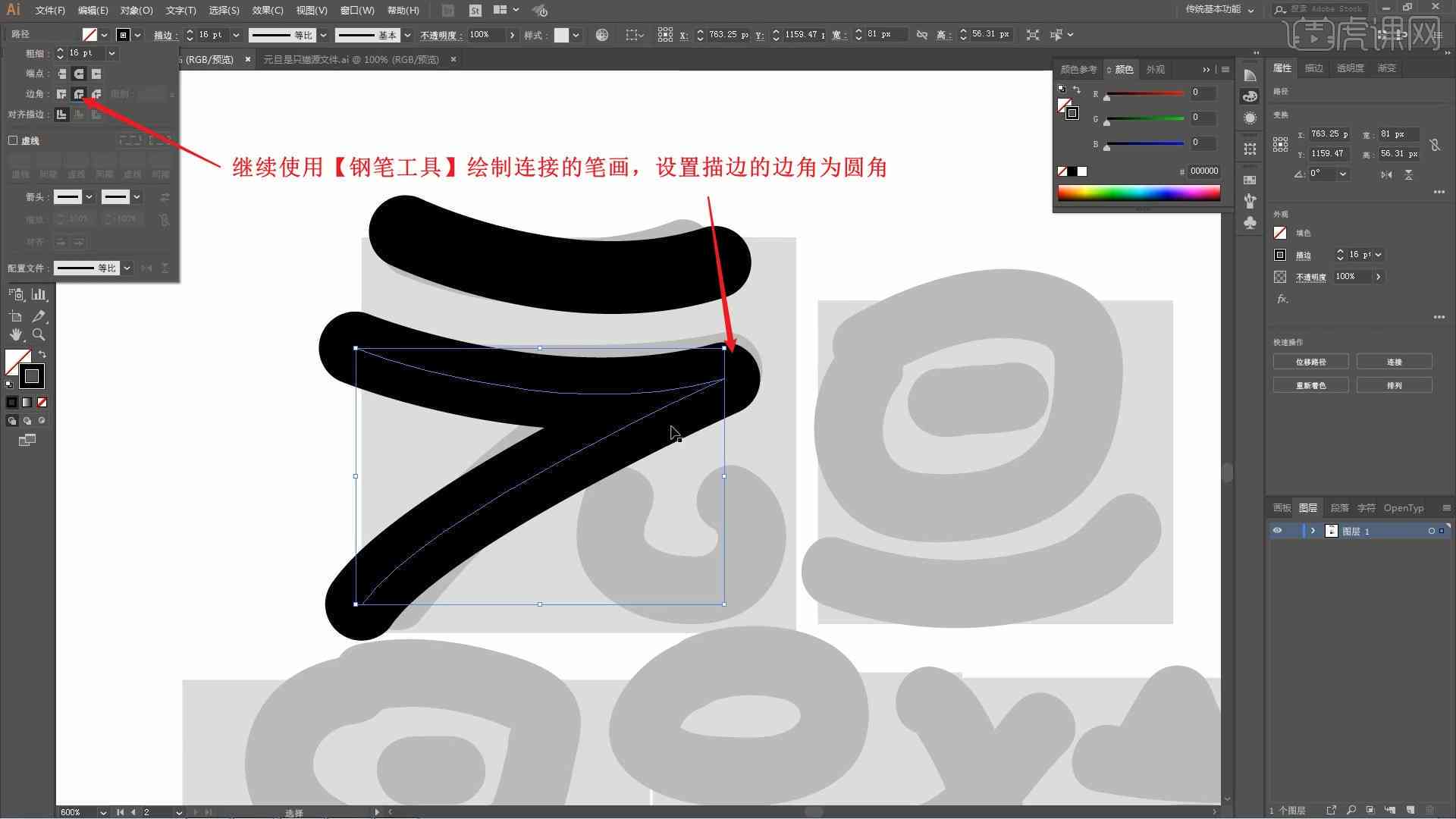This screenshot has width=1456, height=819.
Task: Open the profile 配置文件 dropdown
Action: click(x=127, y=268)
